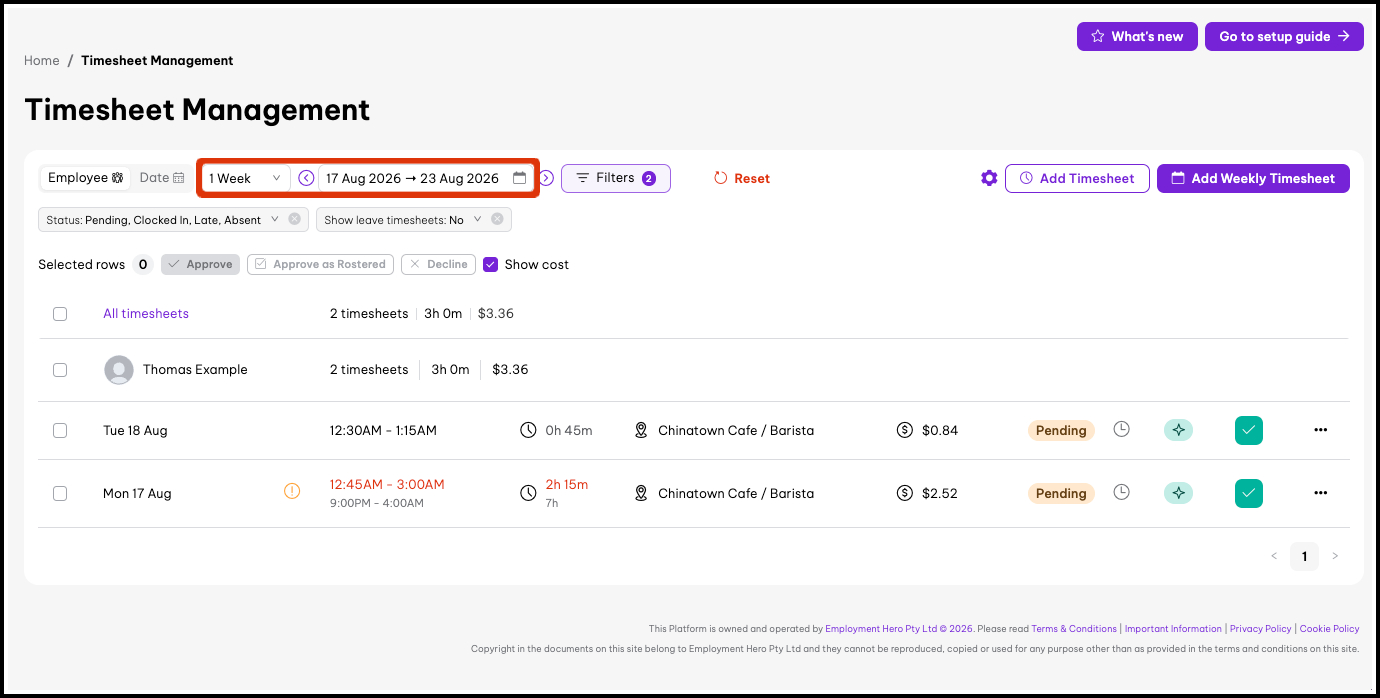Open What's new
1380x698 pixels.
pyautogui.click(x=1137, y=36)
